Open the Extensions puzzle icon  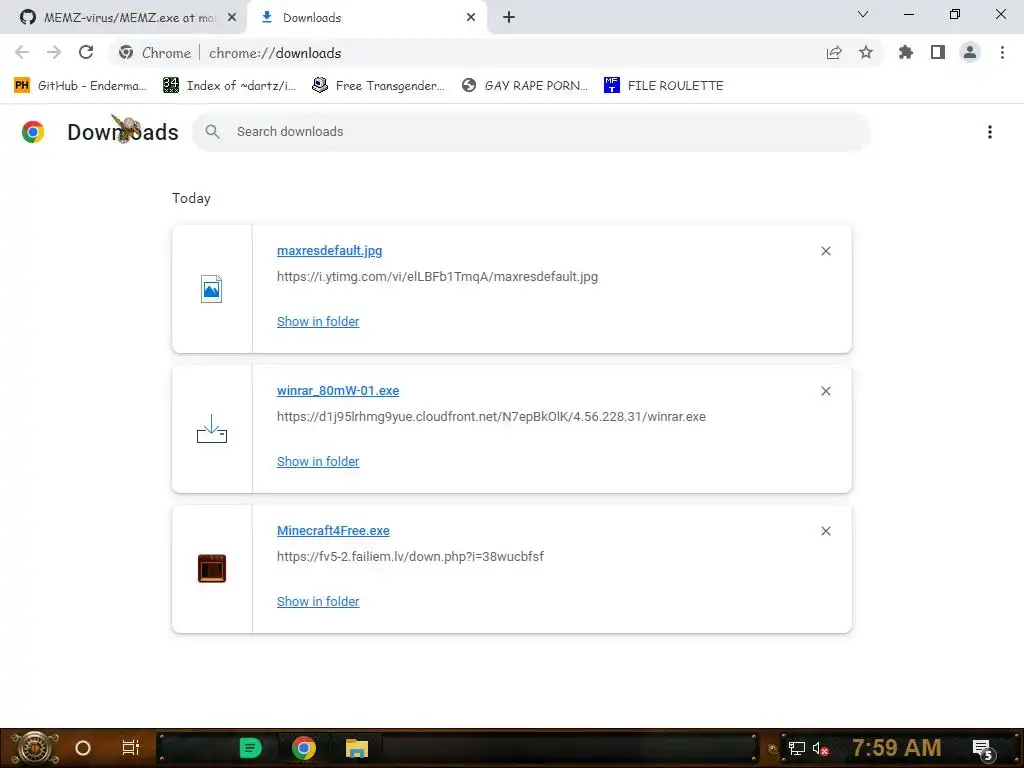point(906,52)
